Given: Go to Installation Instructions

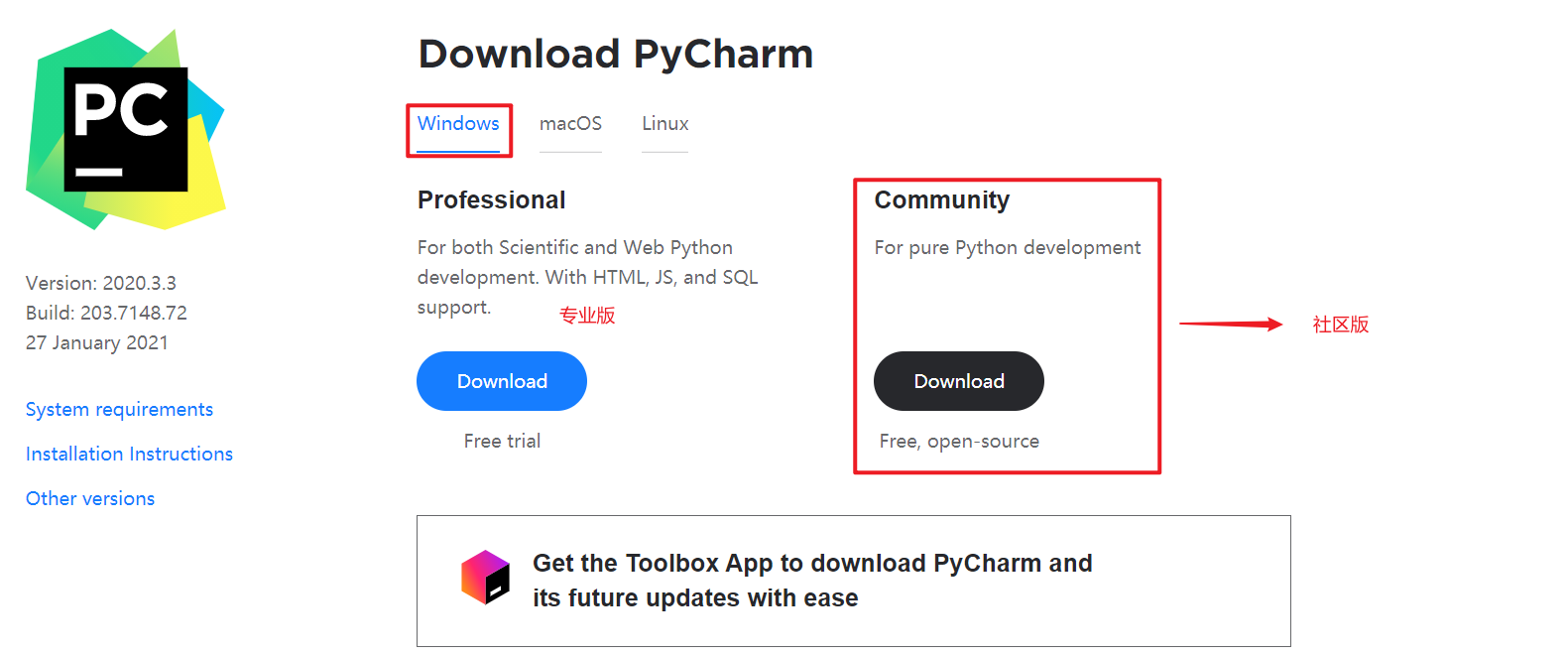Looking at the screenshot, I should [129, 454].
